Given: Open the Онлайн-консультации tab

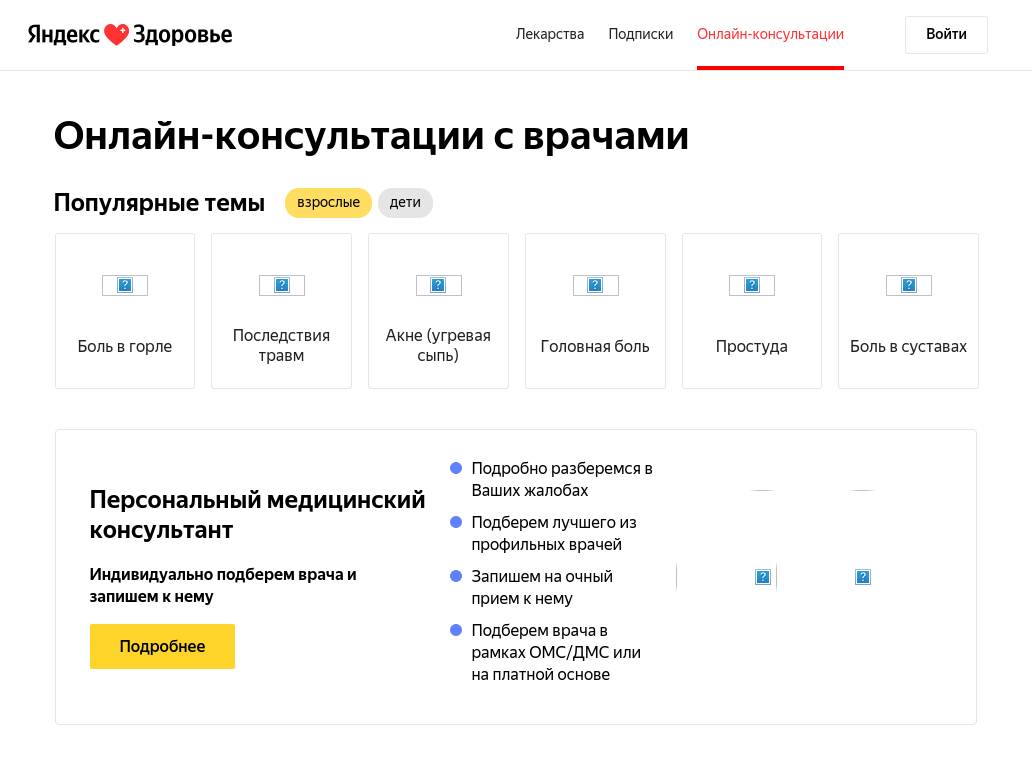Looking at the screenshot, I should [x=770, y=34].
